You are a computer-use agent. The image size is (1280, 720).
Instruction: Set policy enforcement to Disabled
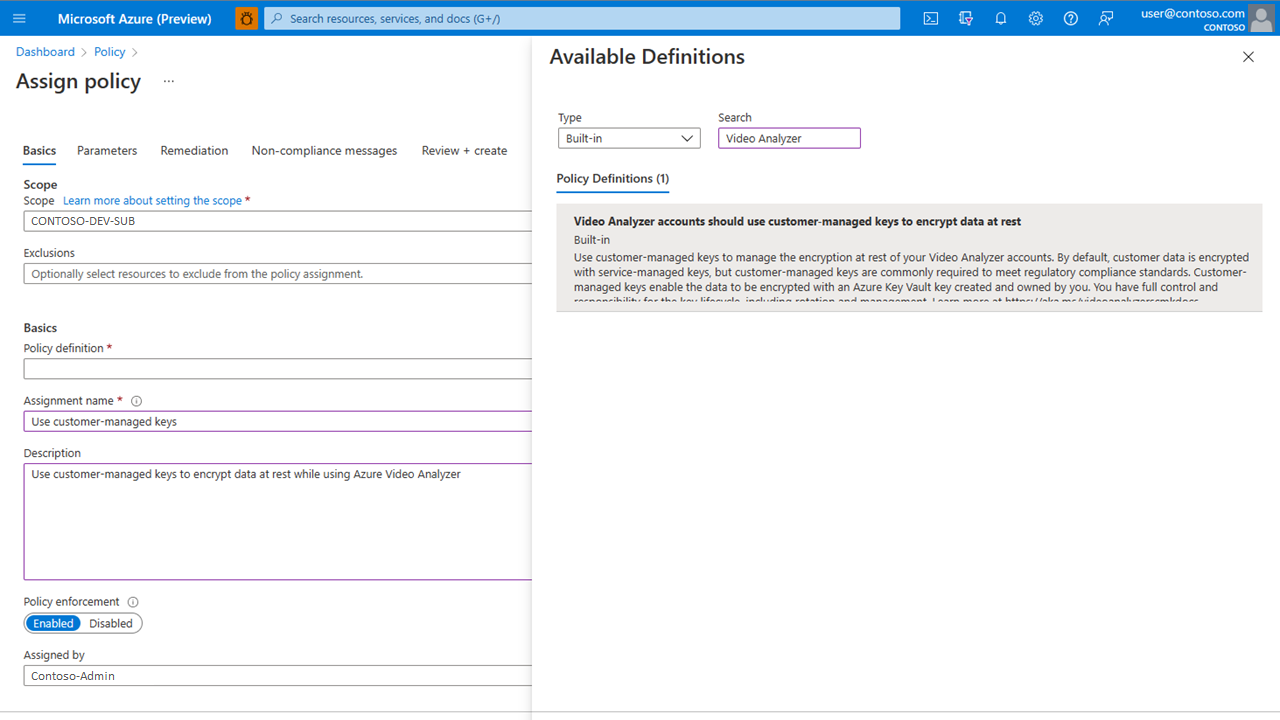[x=111, y=623]
